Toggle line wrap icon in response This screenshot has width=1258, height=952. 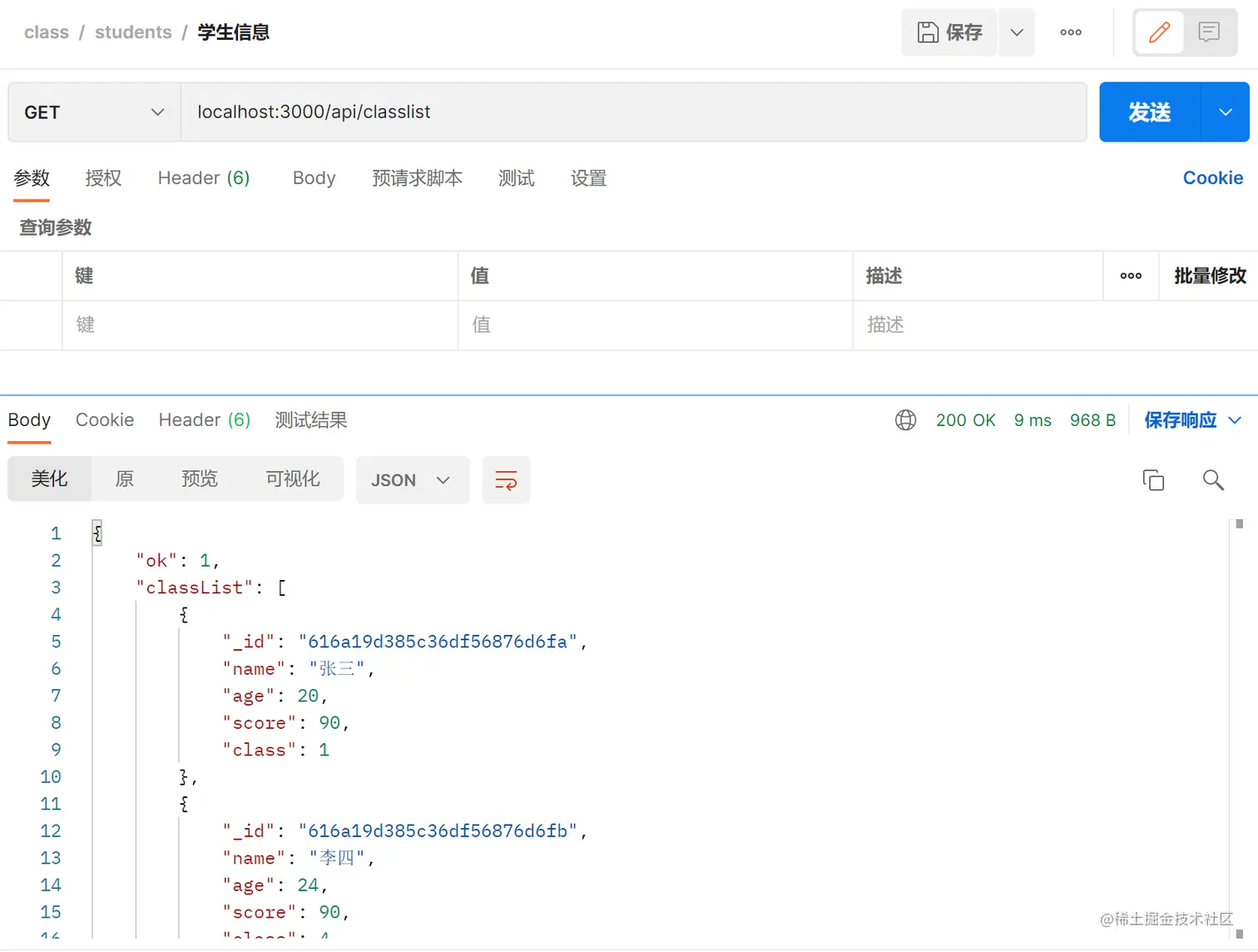click(506, 480)
